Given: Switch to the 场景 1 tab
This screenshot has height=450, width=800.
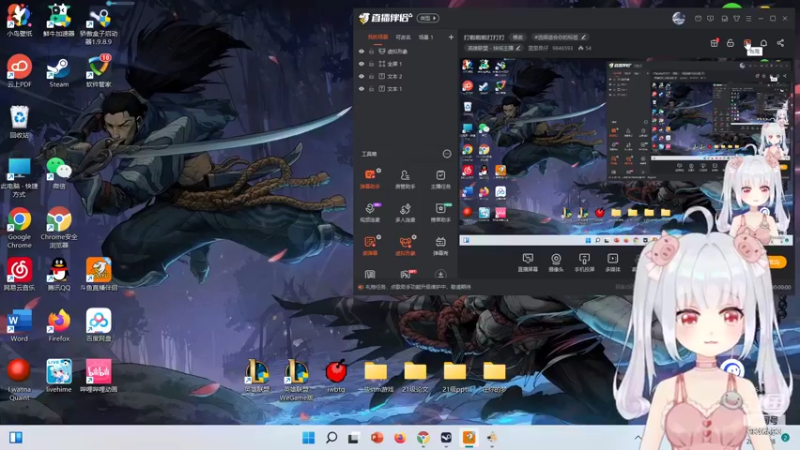Looking at the screenshot, I should coord(426,37).
